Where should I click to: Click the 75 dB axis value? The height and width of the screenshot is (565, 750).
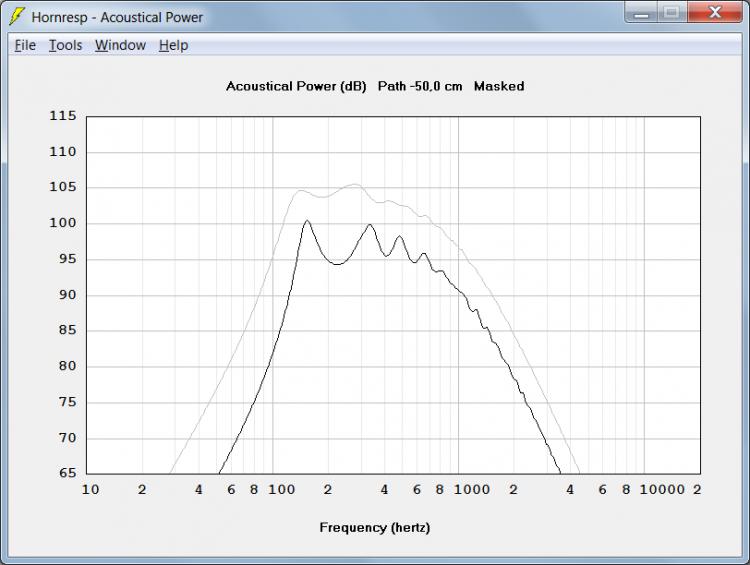point(67,402)
